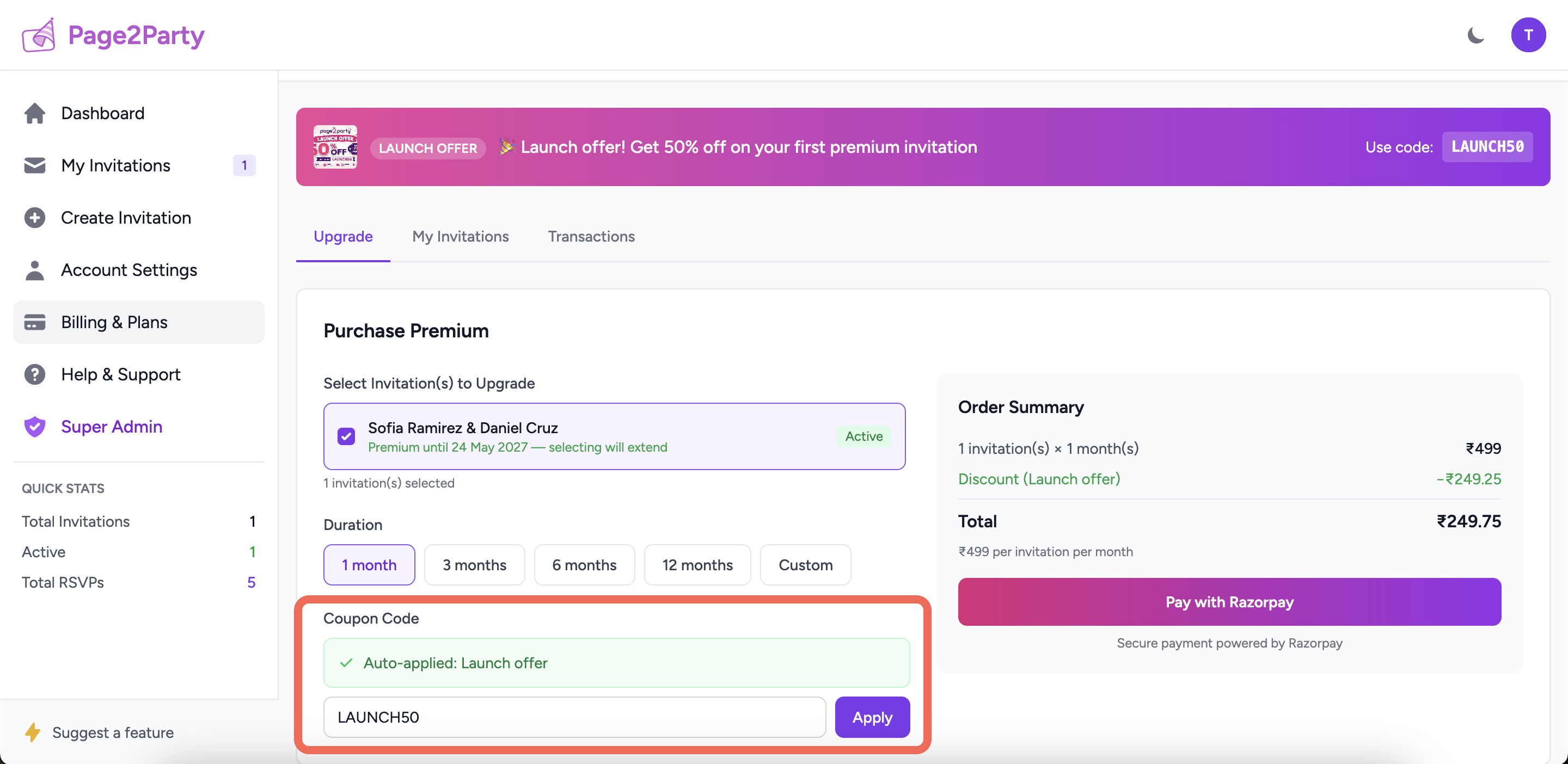Click the QUICK STATS heading
Viewport: 1568px width, 764px height.
(63, 489)
